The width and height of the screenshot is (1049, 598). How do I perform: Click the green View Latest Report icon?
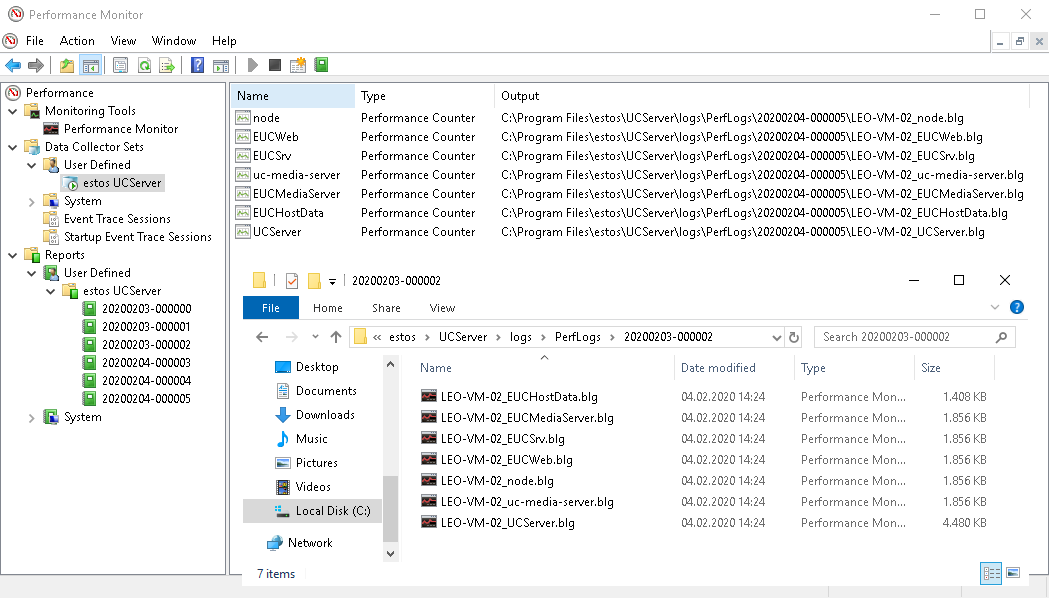[x=321, y=65]
